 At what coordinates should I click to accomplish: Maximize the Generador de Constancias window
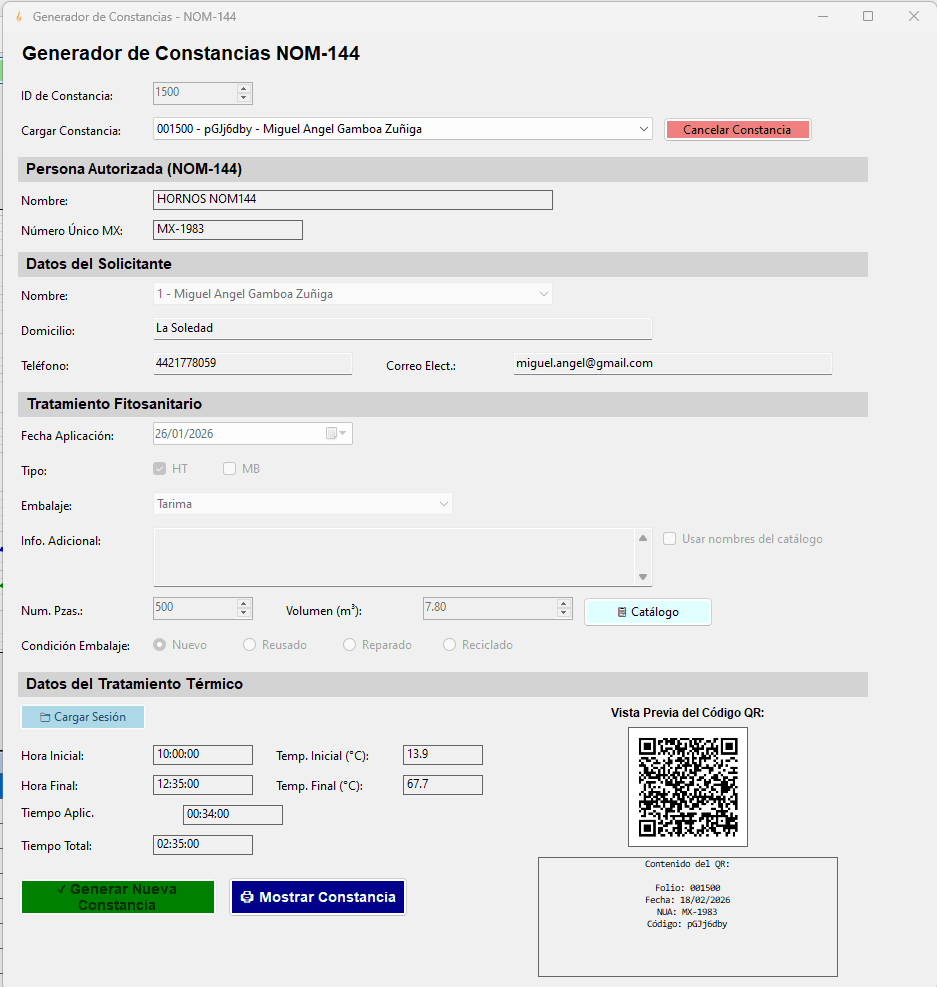[868, 16]
